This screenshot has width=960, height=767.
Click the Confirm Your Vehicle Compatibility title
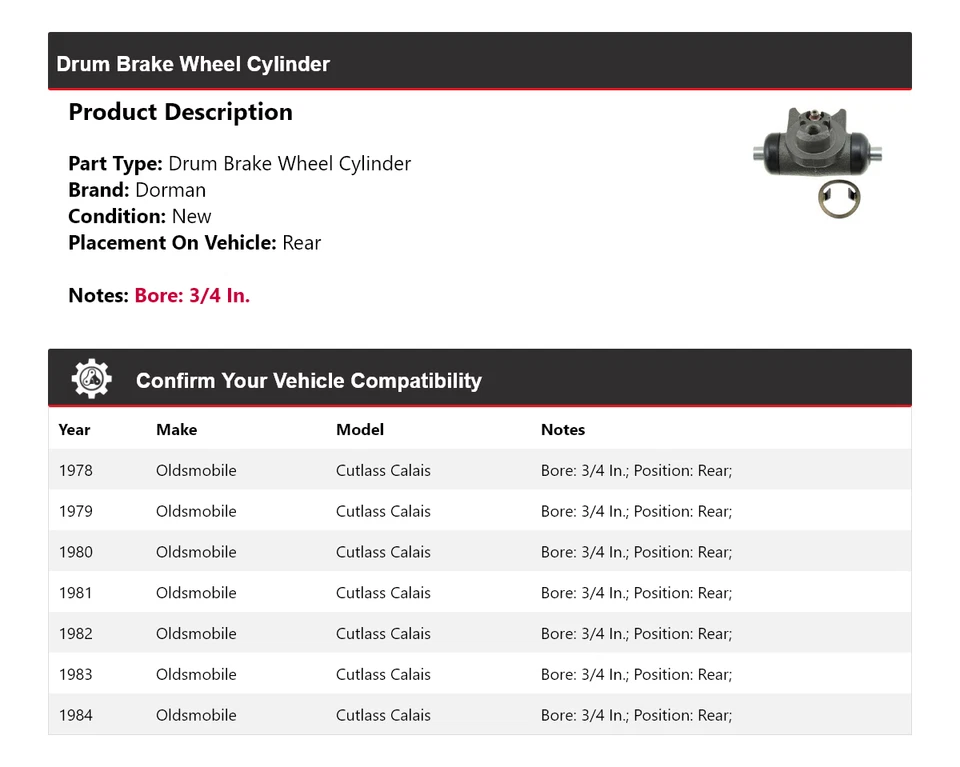pyautogui.click(x=308, y=381)
